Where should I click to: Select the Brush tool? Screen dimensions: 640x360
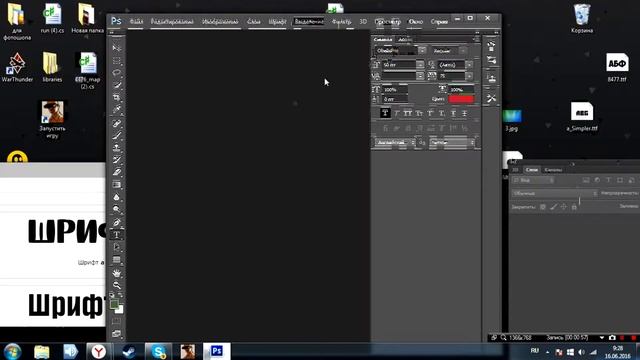point(117,135)
